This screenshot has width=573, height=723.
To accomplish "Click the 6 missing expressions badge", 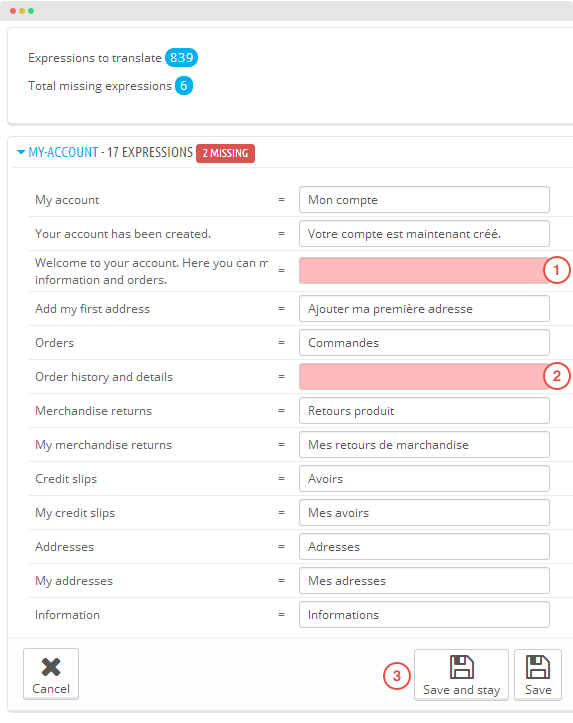I will point(183,86).
